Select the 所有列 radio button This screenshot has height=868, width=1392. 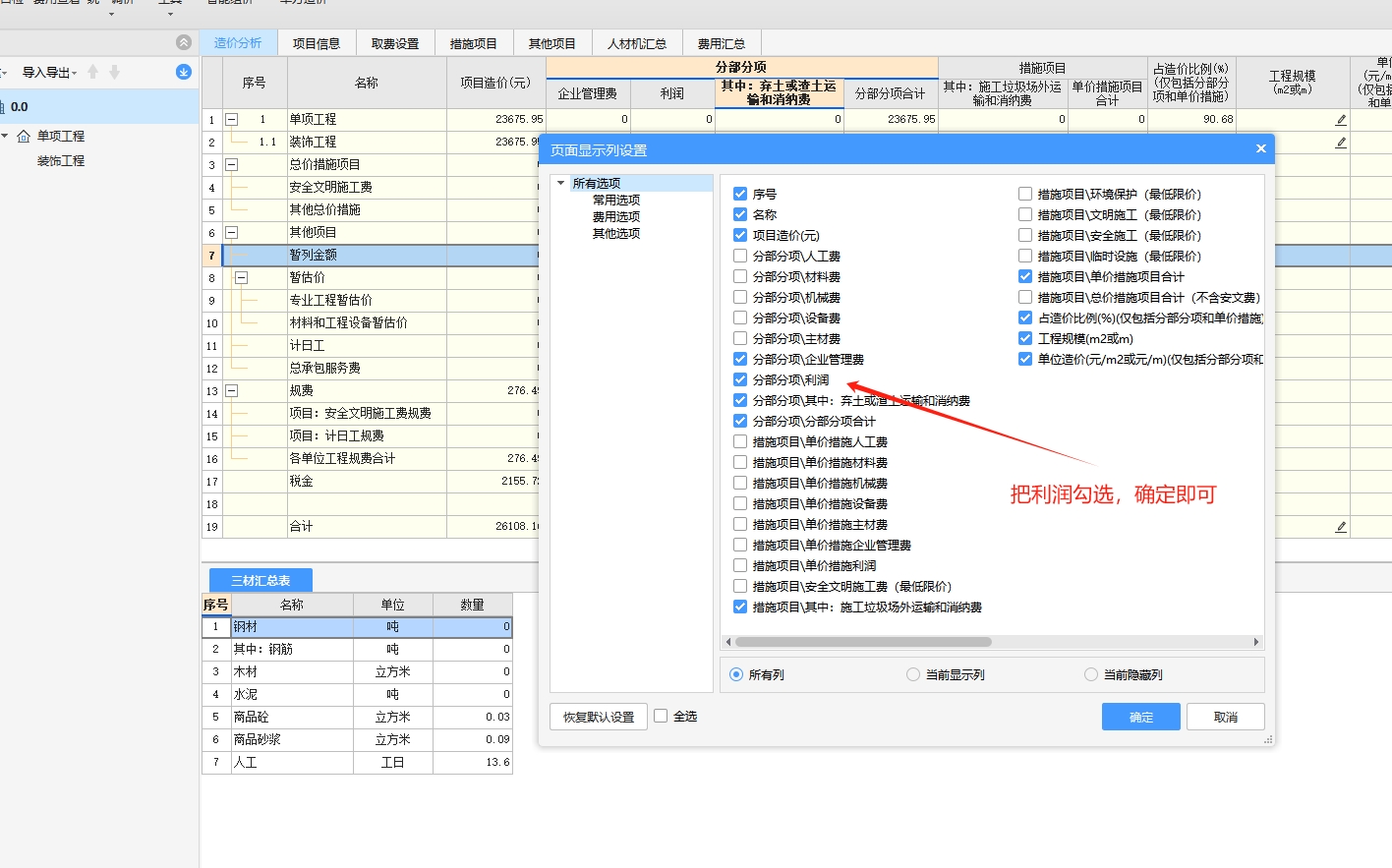[x=736, y=675]
